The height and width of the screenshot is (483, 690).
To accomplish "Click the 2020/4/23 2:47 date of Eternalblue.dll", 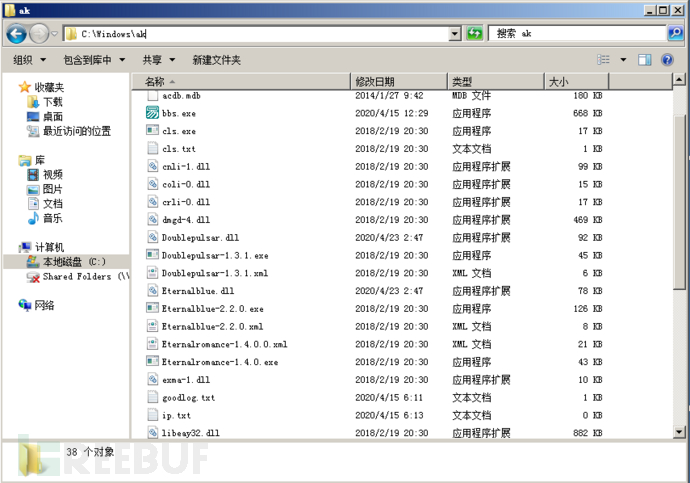I will point(389,291).
